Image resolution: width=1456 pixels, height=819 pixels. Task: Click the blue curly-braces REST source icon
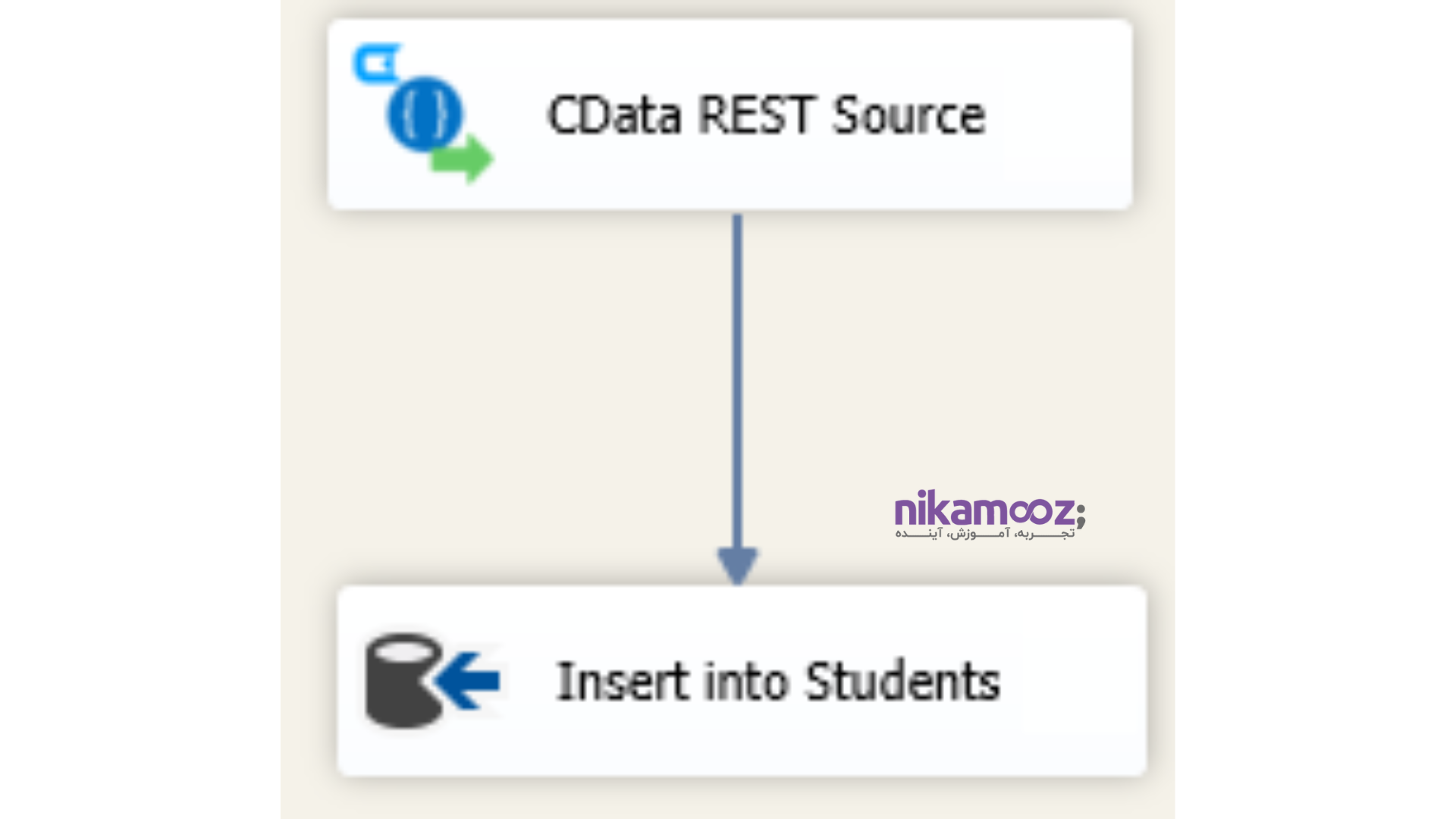click(424, 114)
